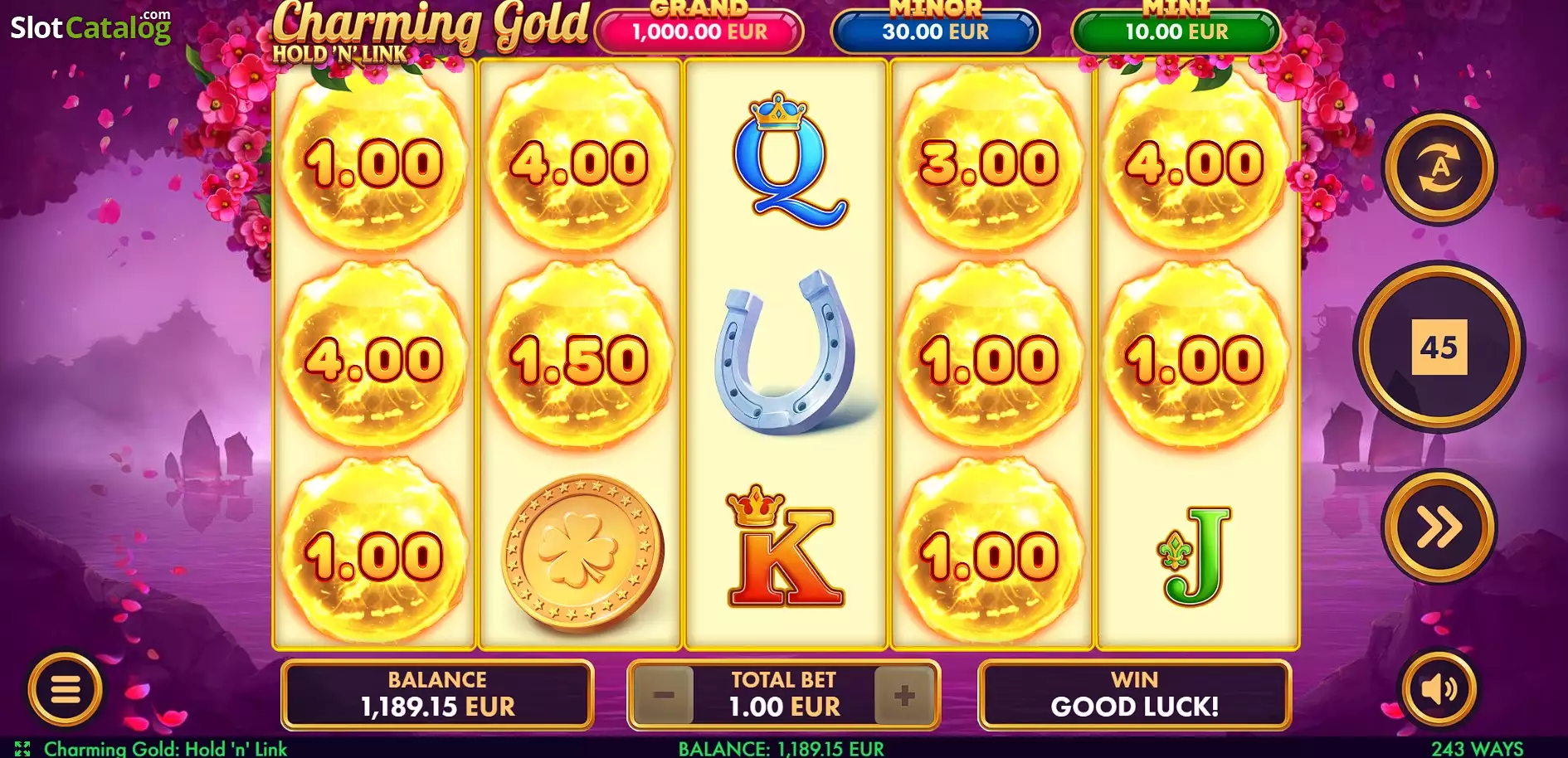This screenshot has width=1568, height=758.
Task: Click the red K crown symbol
Action: coord(784,547)
